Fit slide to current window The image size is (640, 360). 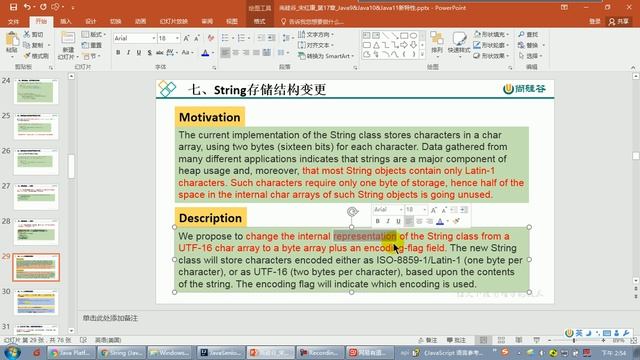pos(633,340)
